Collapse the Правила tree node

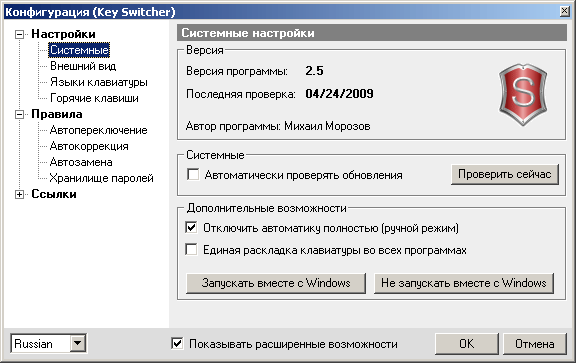[x=19, y=115]
